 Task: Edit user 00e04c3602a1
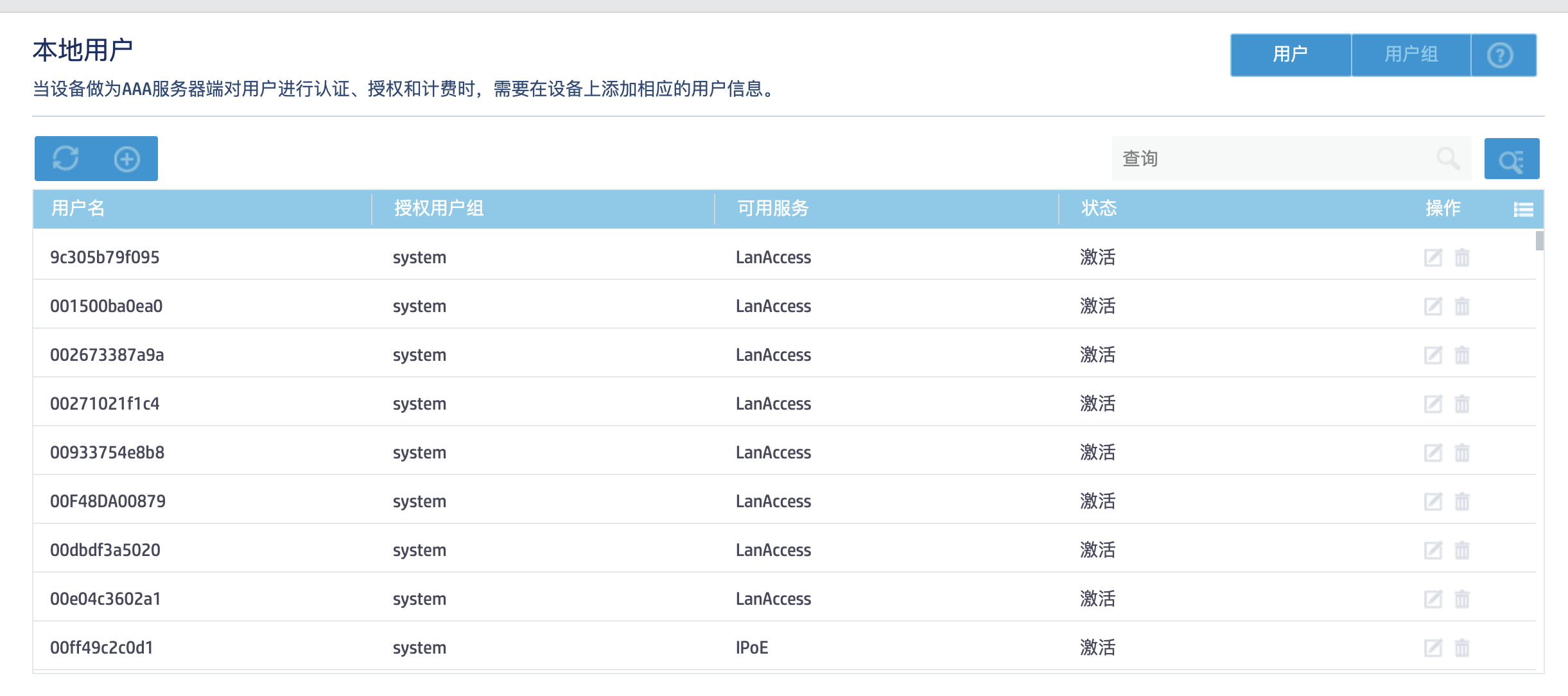pyautogui.click(x=1433, y=599)
